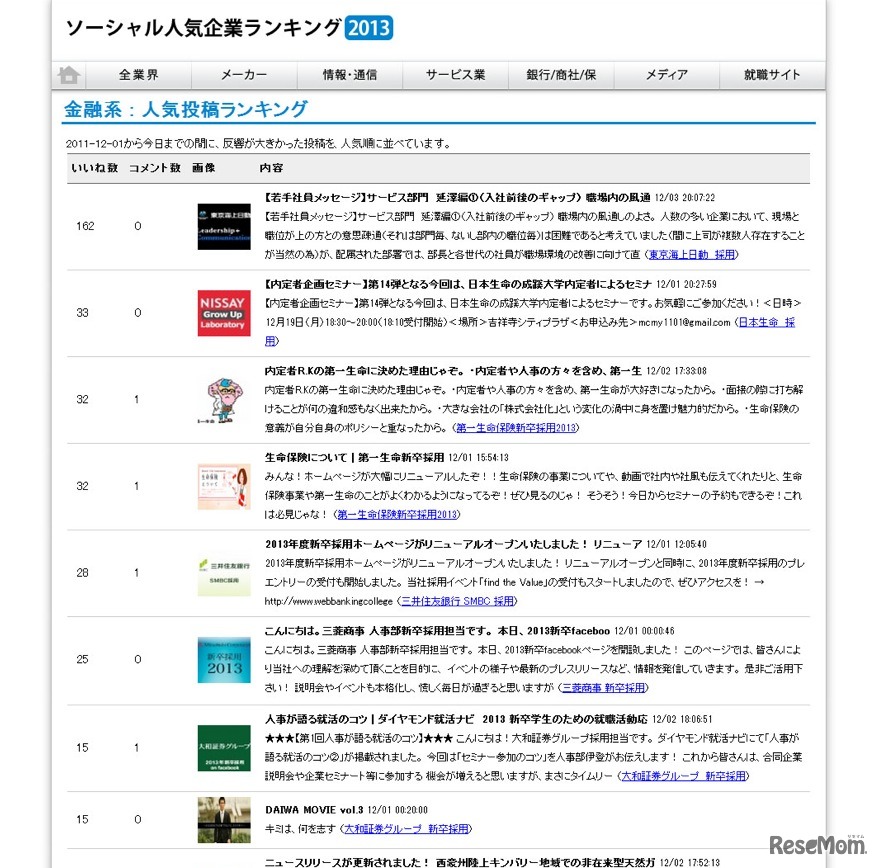The width and height of the screenshot is (880, 868).
Task: Select the サービス業 tab
Action: [455, 75]
